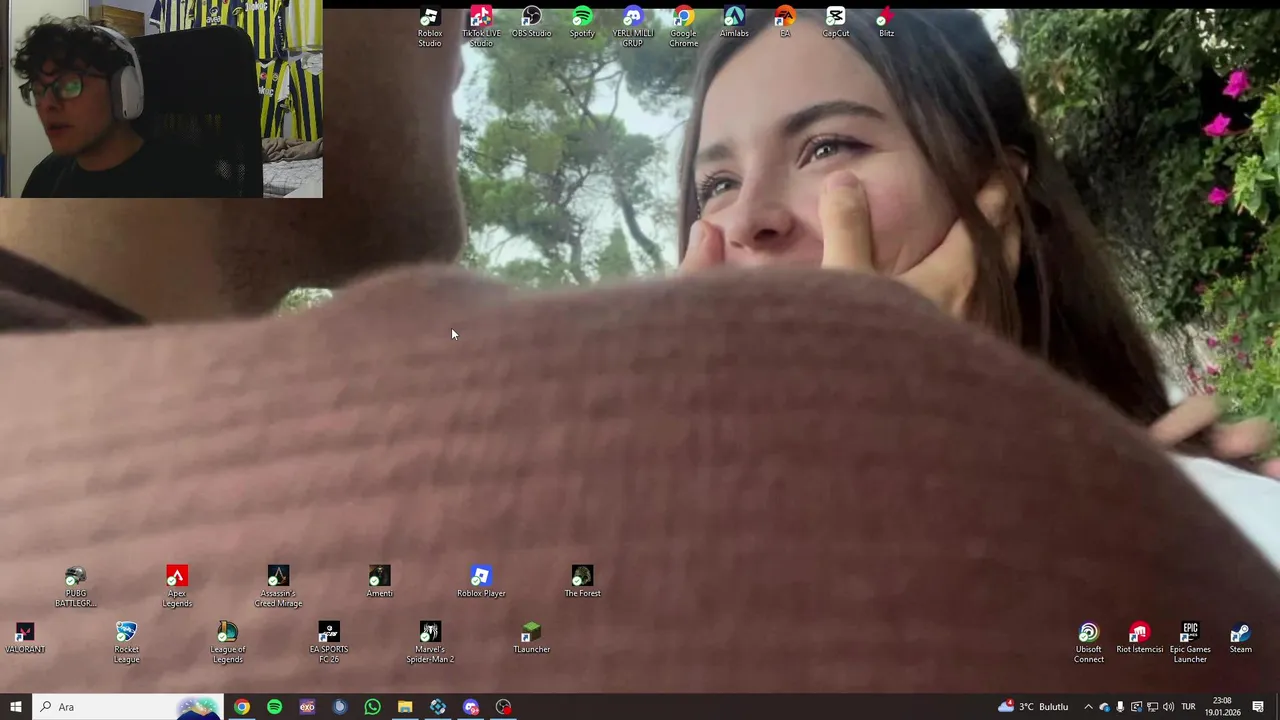Open the notification center icon
This screenshot has height=720, width=1280.
click(x=1258, y=707)
